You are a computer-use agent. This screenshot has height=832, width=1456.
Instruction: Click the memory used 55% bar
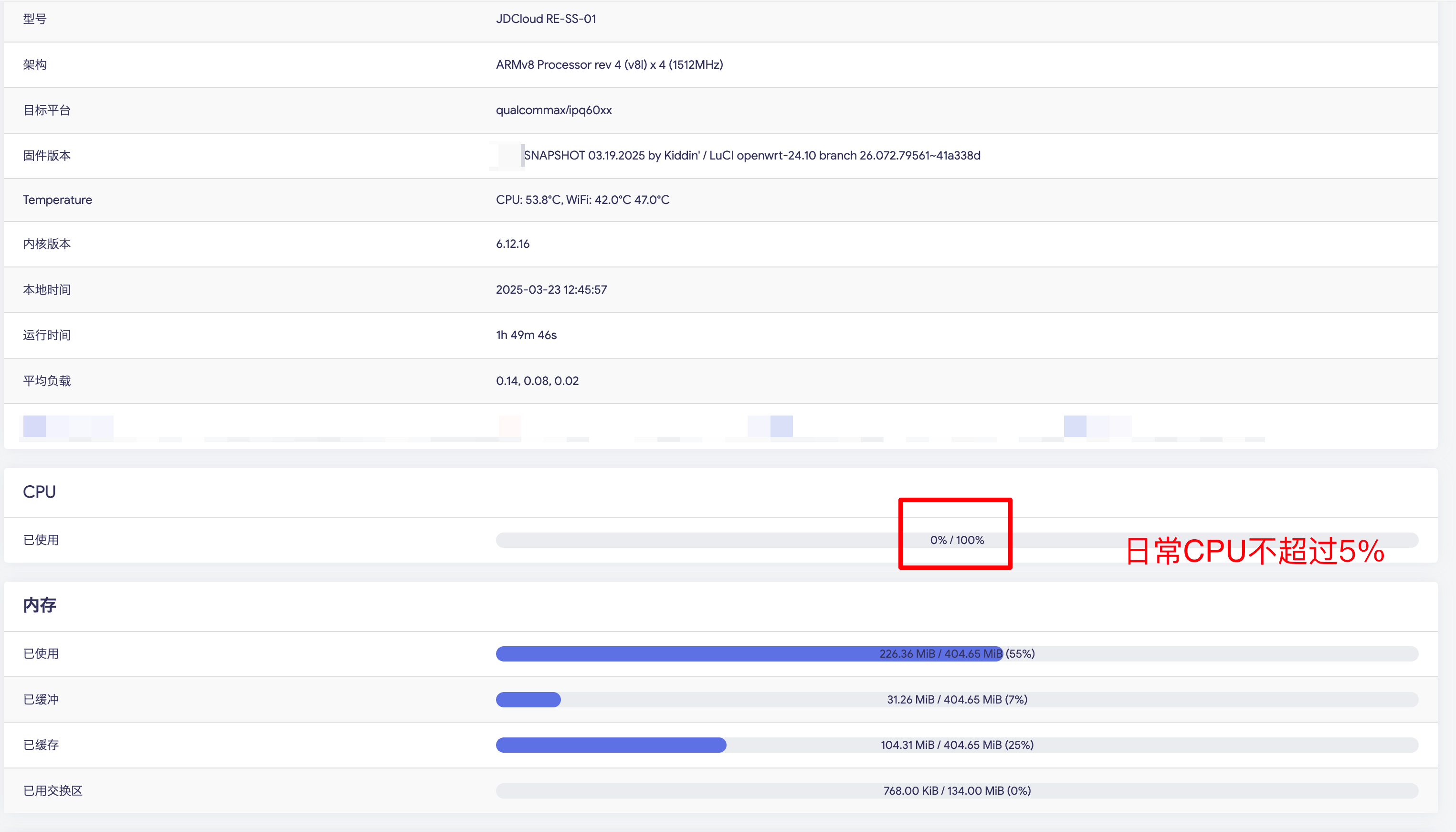click(956, 654)
